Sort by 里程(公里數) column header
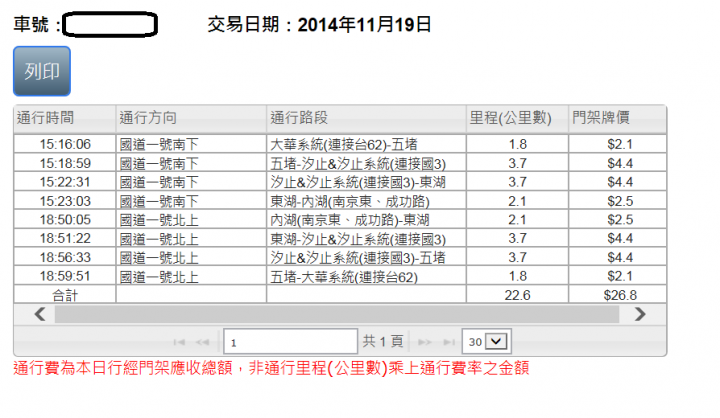 click(x=518, y=119)
